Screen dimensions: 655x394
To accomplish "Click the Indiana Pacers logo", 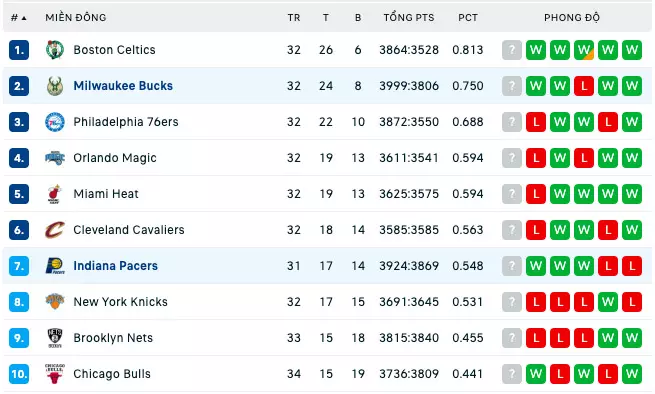I will (55, 266).
